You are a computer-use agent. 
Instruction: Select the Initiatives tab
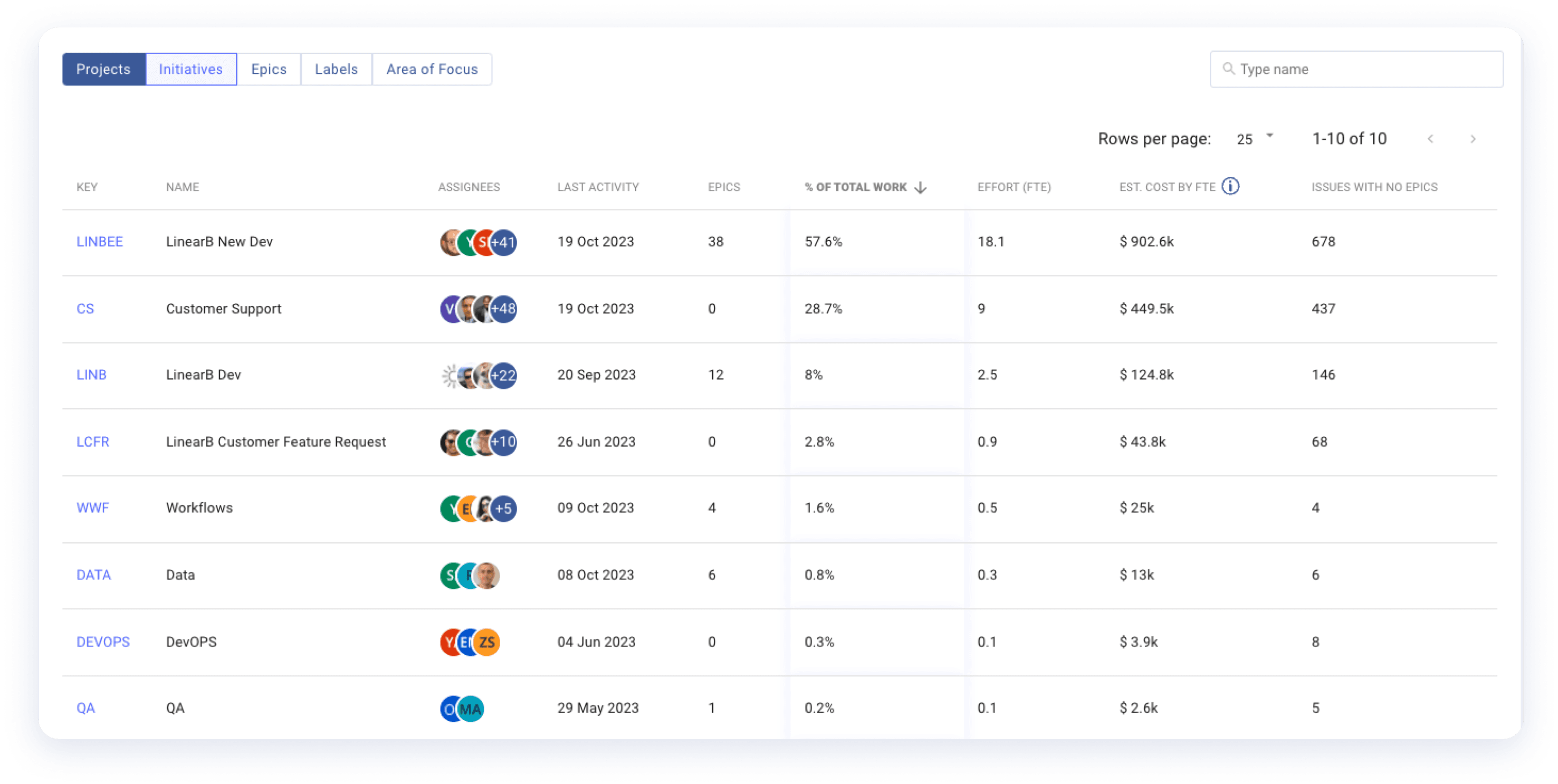tap(190, 69)
